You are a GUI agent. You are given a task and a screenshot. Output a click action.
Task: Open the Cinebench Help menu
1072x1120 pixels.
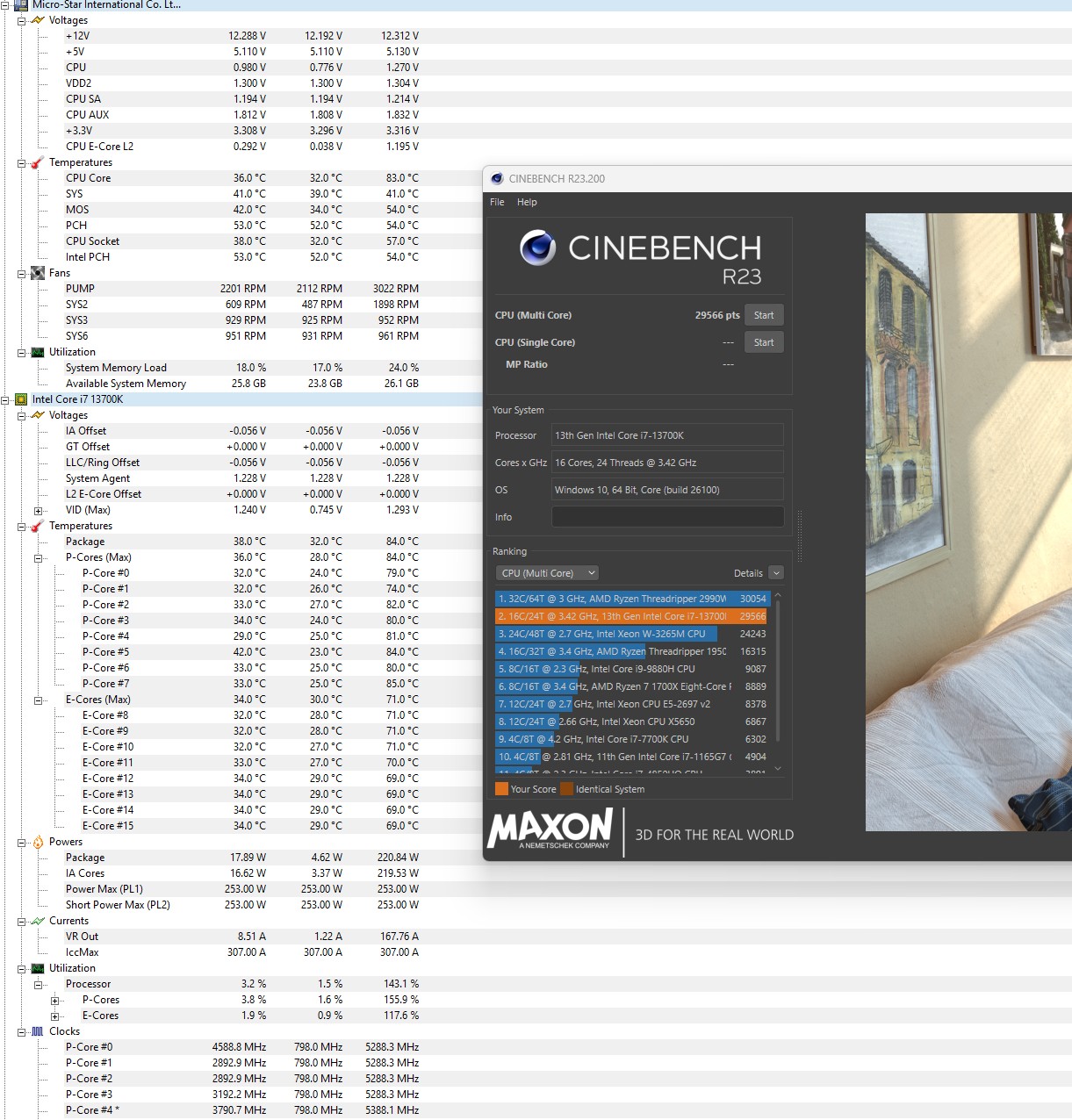[527, 202]
